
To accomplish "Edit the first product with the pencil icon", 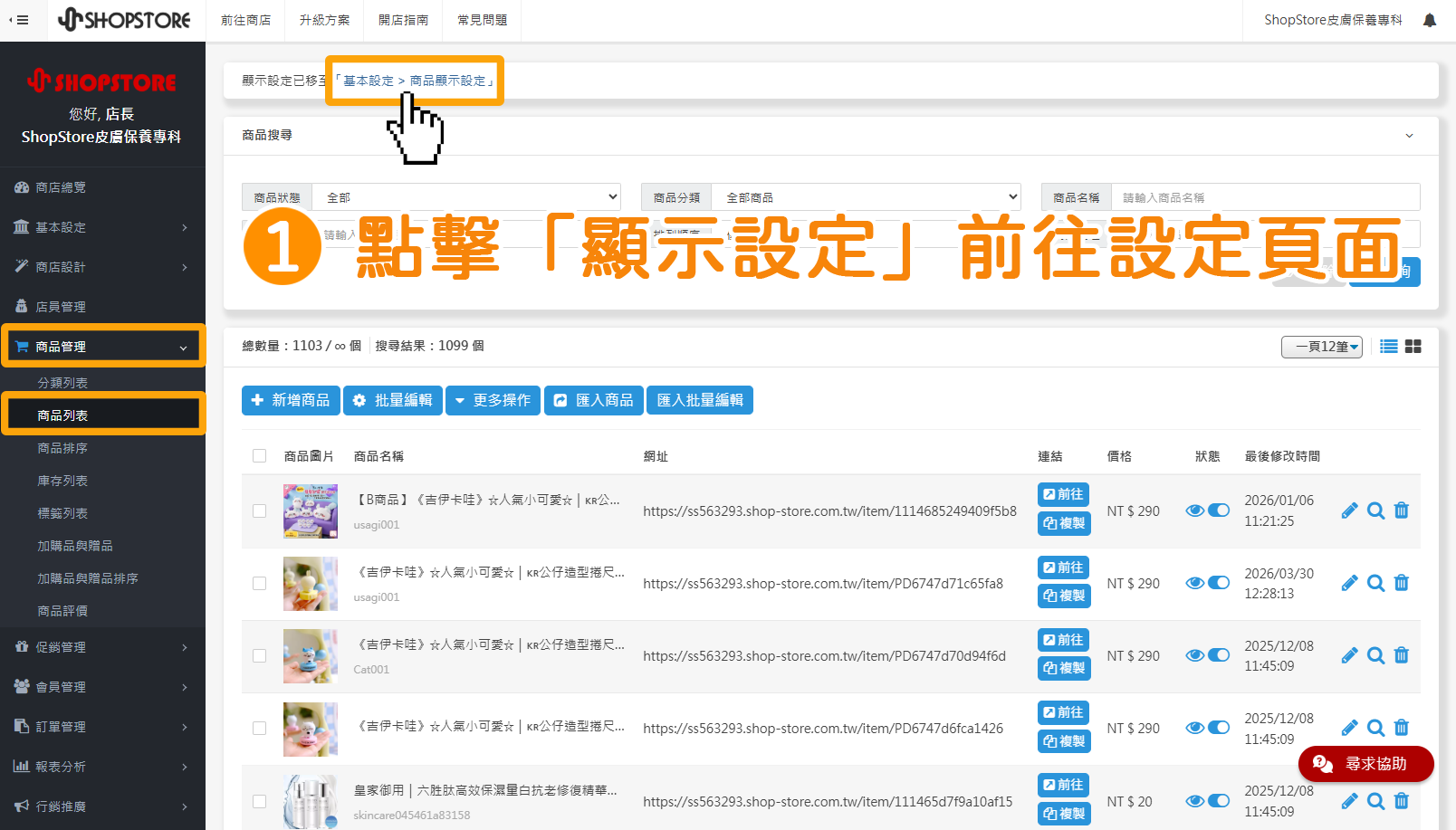I will point(1349,510).
